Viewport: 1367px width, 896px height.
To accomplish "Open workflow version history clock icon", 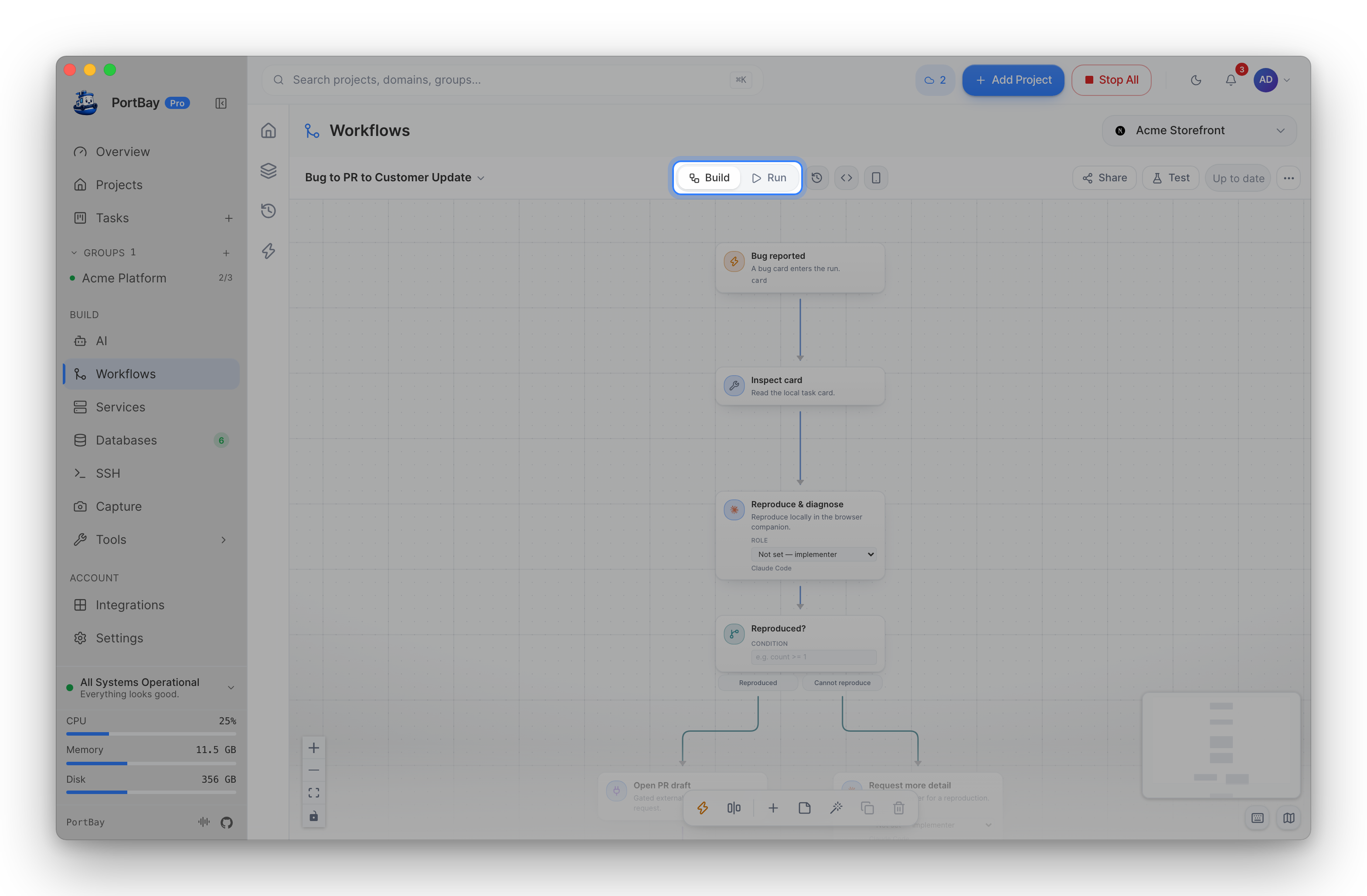I will 817,178.
